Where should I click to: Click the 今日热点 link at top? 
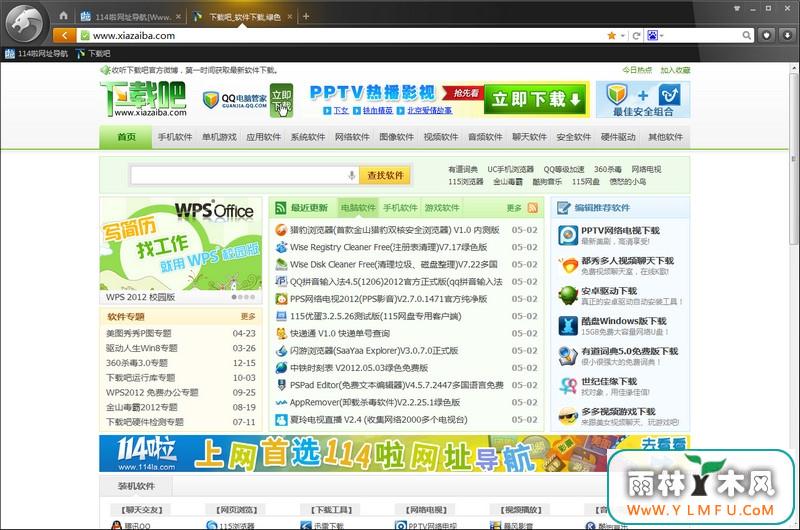pos(637,70)
